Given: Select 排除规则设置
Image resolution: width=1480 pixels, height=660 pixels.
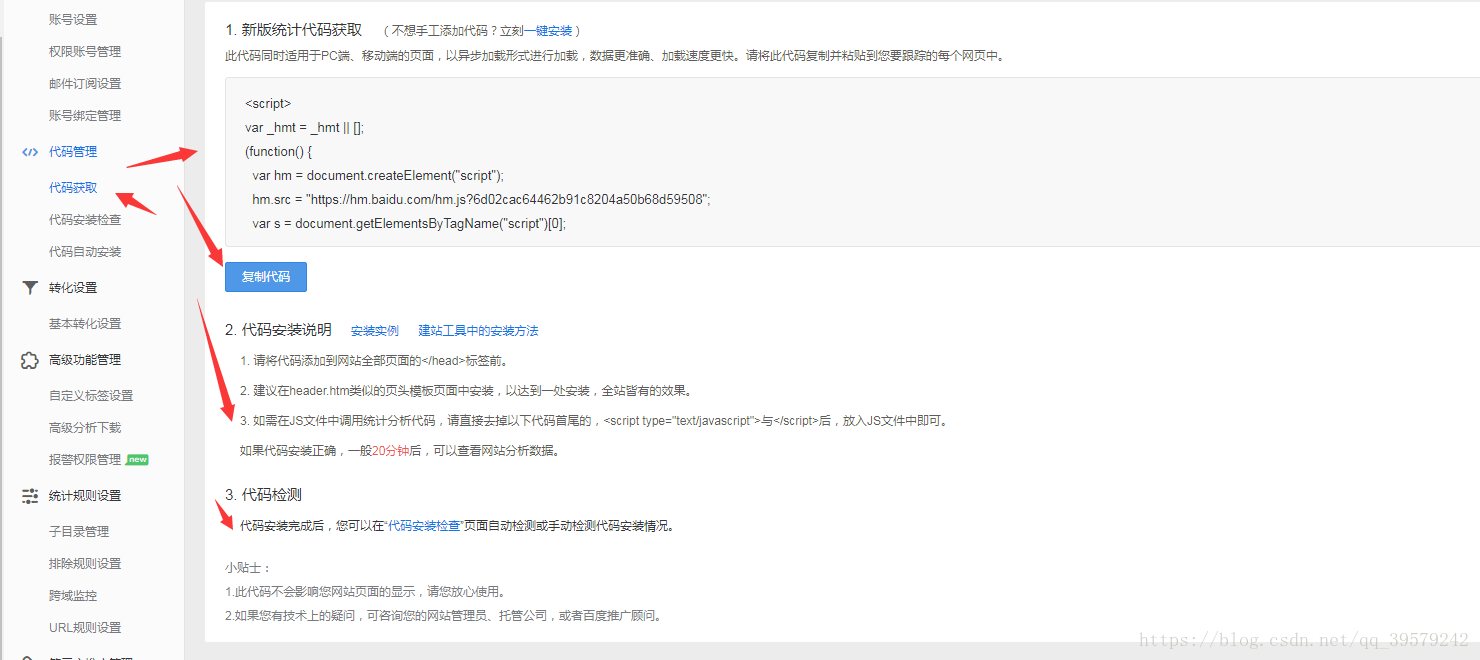Looking at the screenshot, I should click(x=85, y=564).
